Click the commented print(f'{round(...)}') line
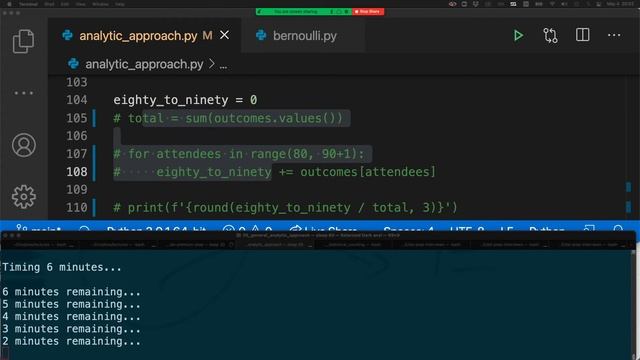The height and width of the screenshot is (360, 640). pyautogui.click(x=285, y=207)
